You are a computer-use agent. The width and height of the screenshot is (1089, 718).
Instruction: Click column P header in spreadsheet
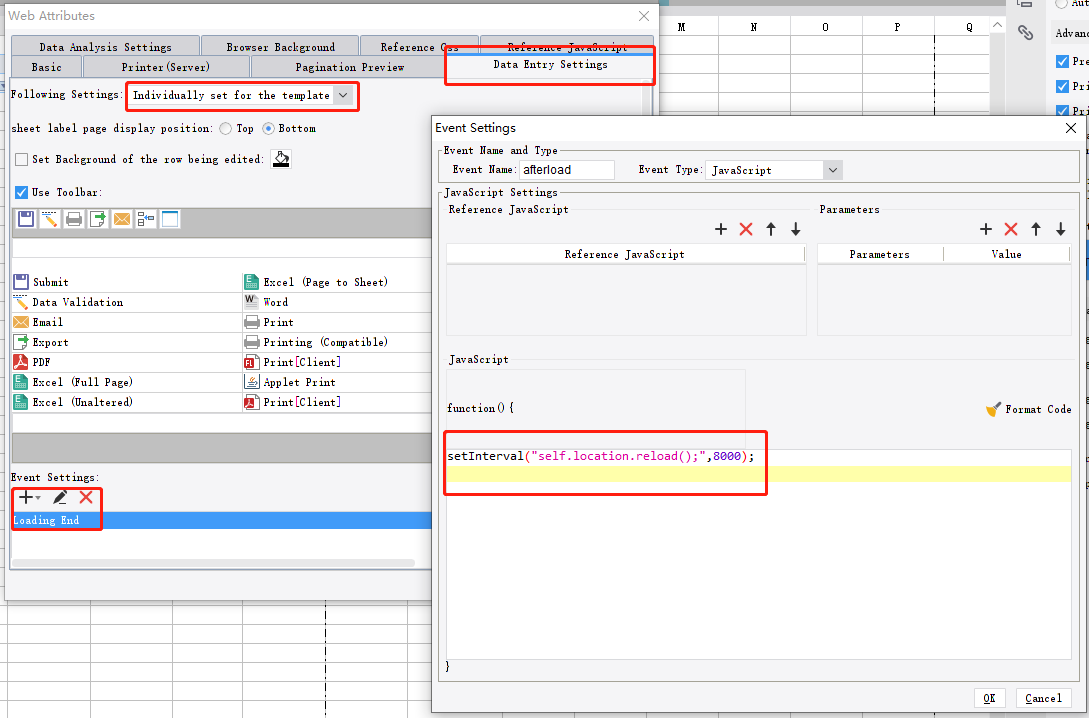click(x=897, y=27)
